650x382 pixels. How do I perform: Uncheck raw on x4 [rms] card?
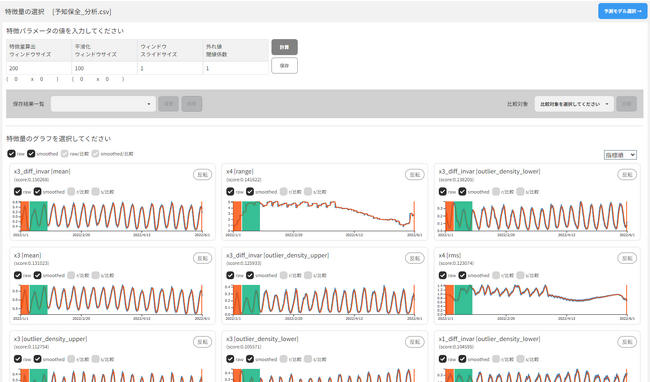tap(443, 275)
